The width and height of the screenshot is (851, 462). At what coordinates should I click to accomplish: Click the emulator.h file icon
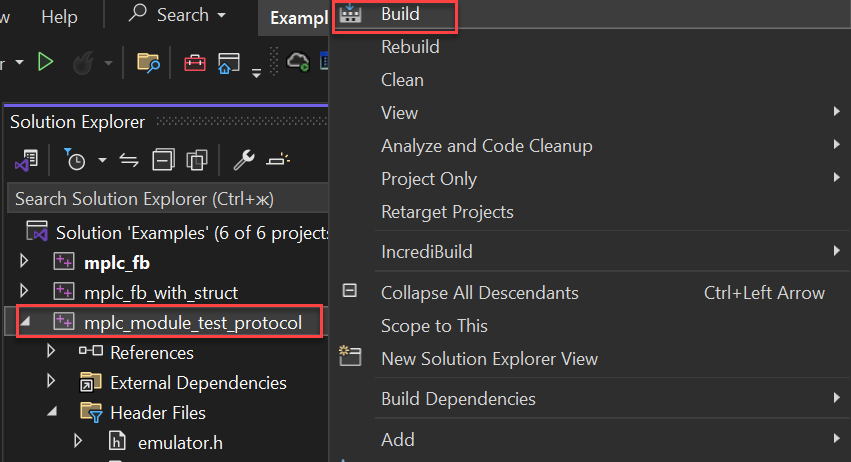(x=117, y=440)
